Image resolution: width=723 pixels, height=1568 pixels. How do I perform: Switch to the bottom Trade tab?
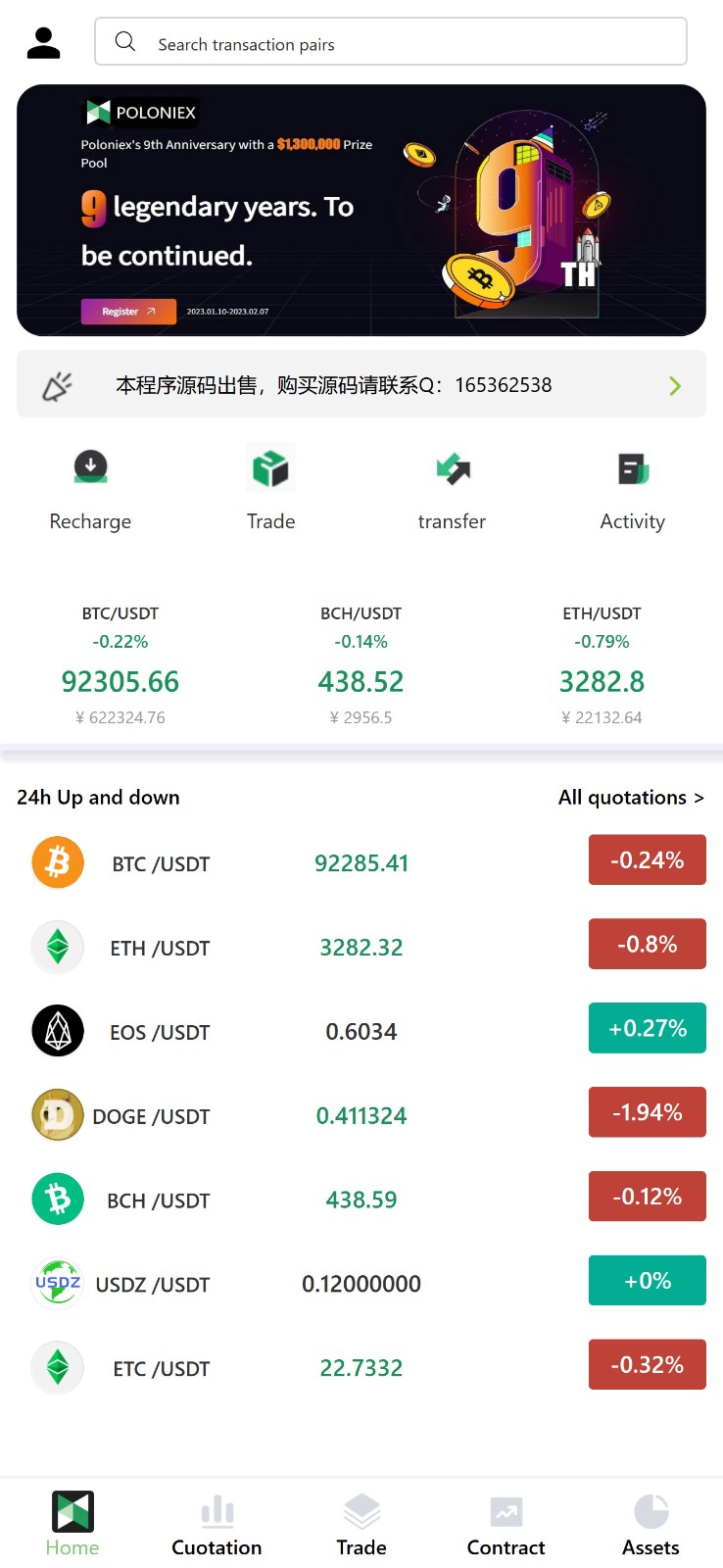pos(361,1526)
